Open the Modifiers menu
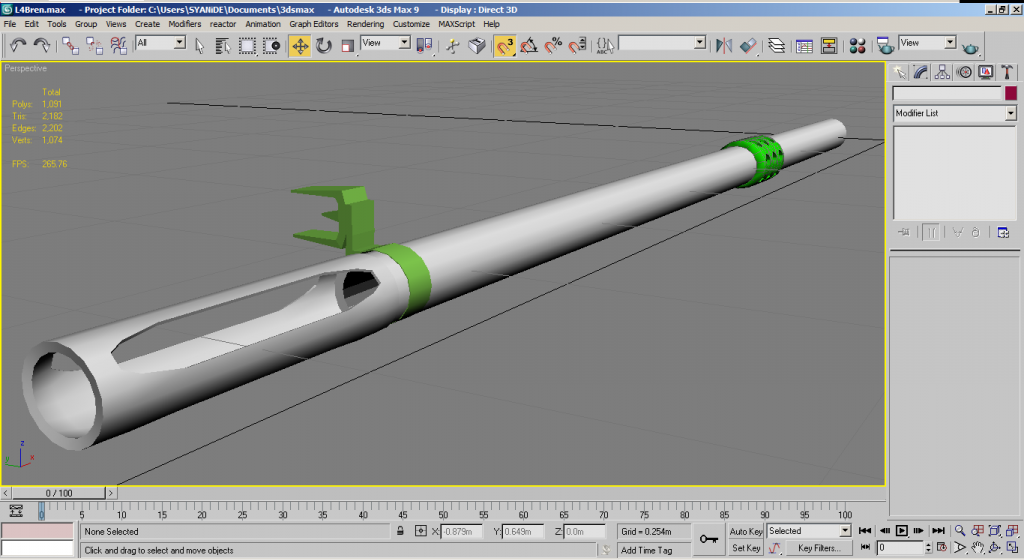Viewport: 1024px width, 560px height. (184, 23)
